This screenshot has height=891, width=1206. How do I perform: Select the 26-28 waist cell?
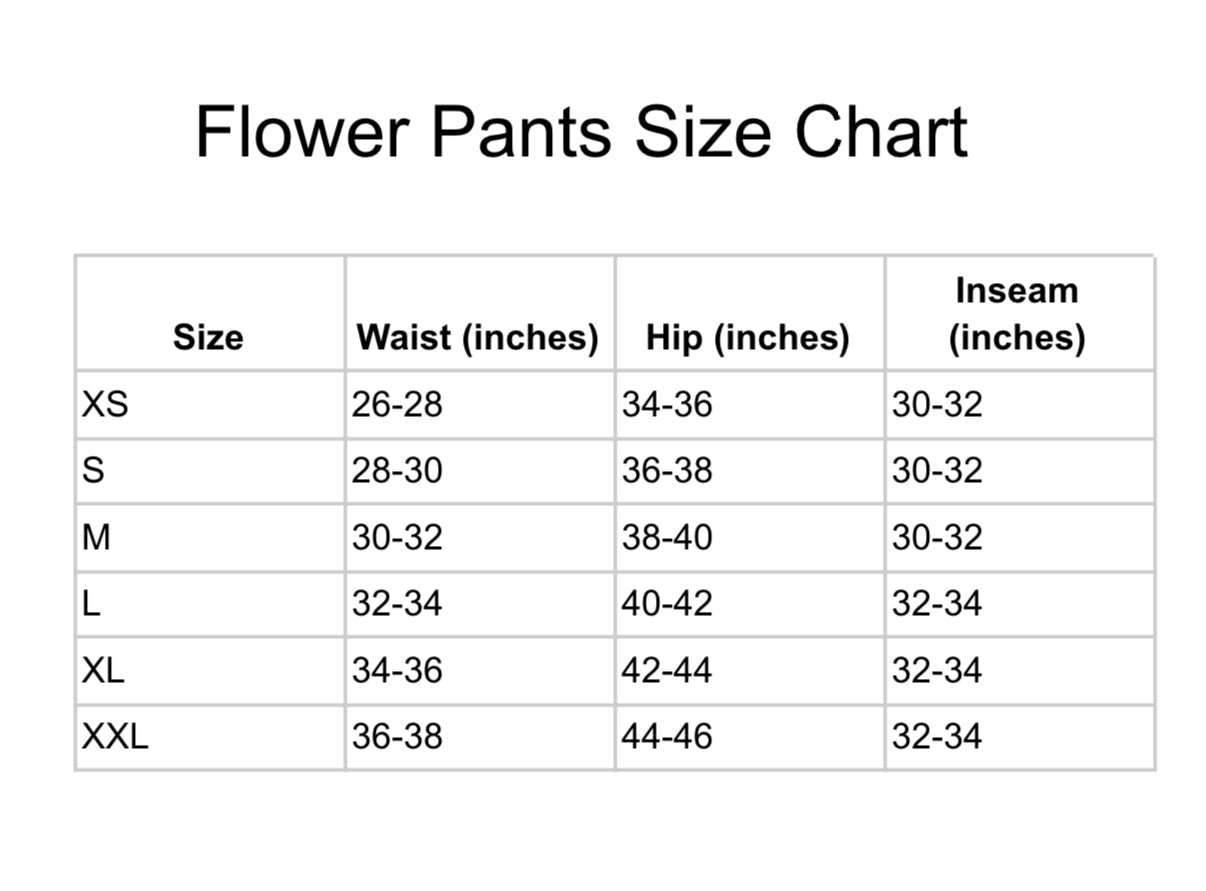click(x=396, y=405)
